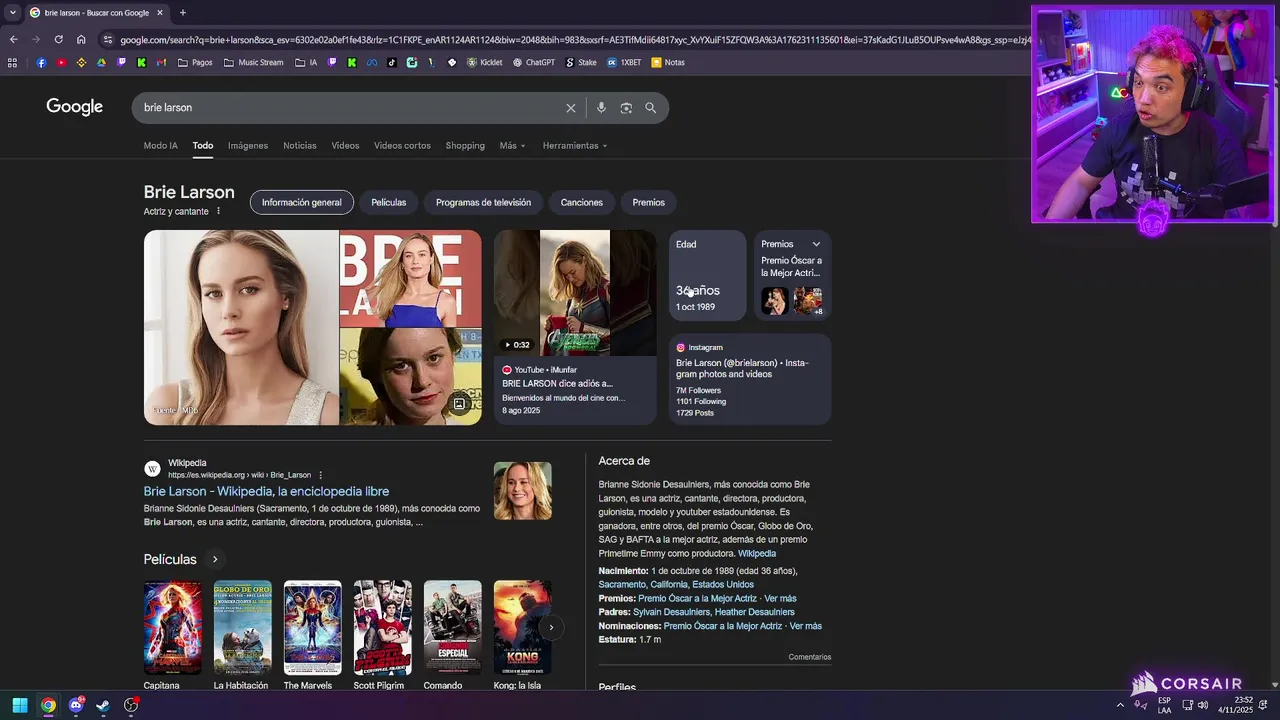Go back with the browser back arrow
The image size is (1280, 720).
[x=13, y=39]
